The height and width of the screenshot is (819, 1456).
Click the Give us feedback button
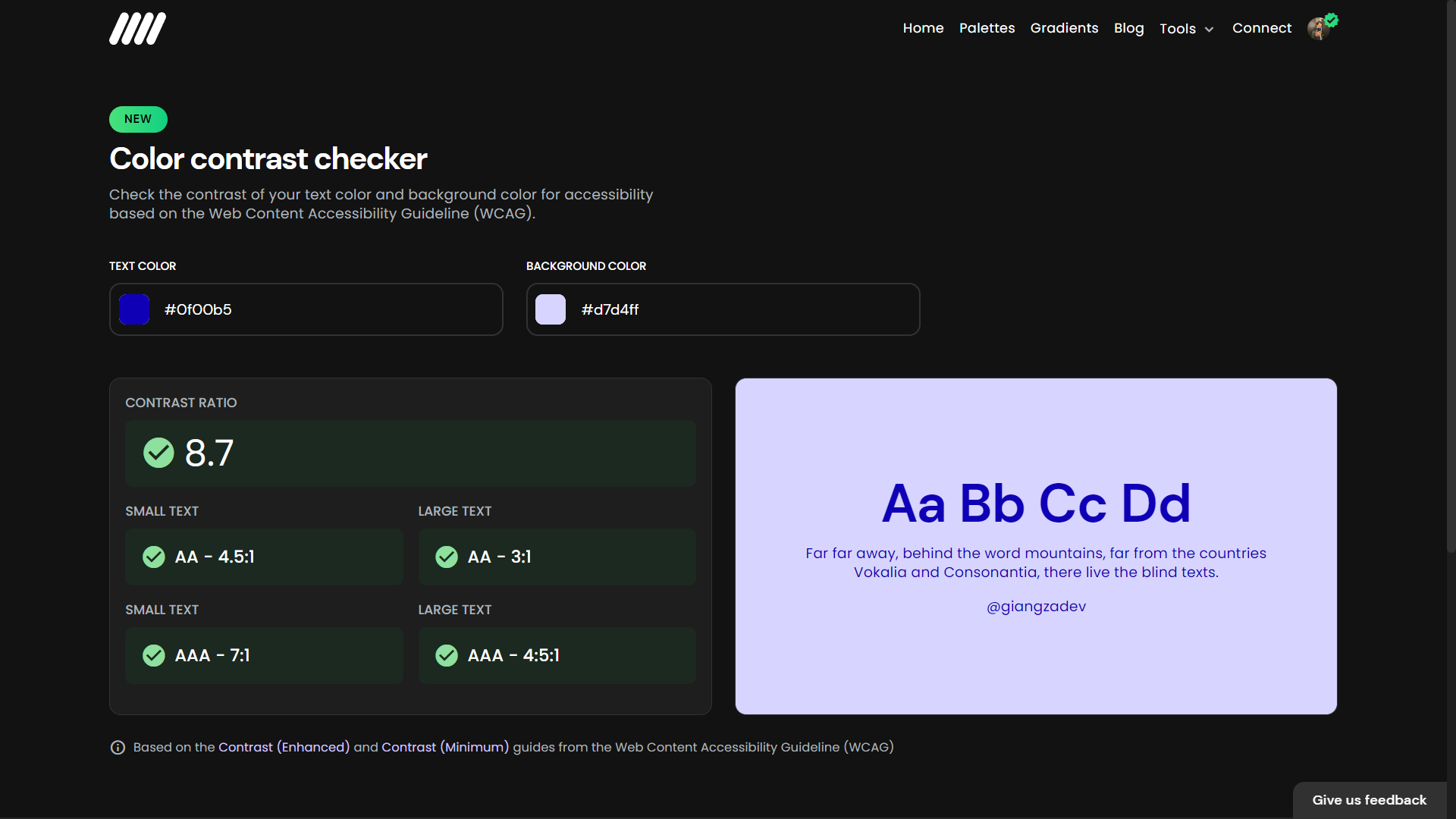1370,800
